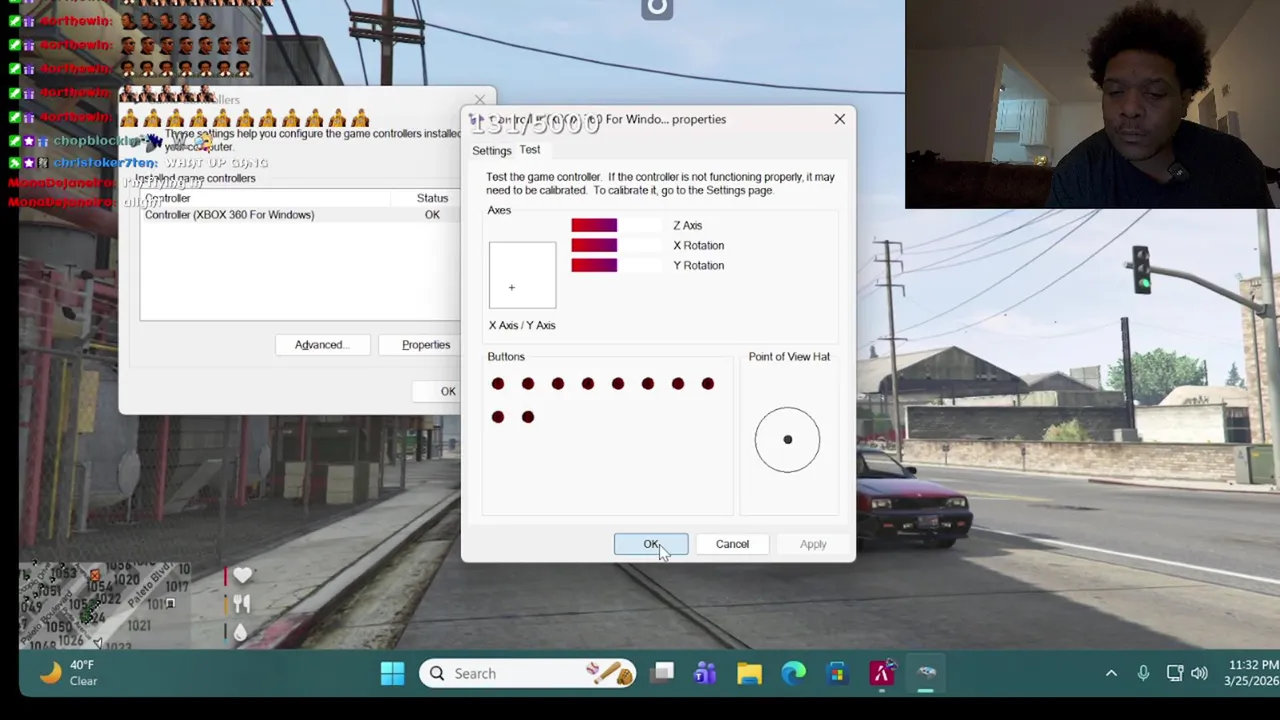Click OK in the controller properties dialog

tap(651, 544)
